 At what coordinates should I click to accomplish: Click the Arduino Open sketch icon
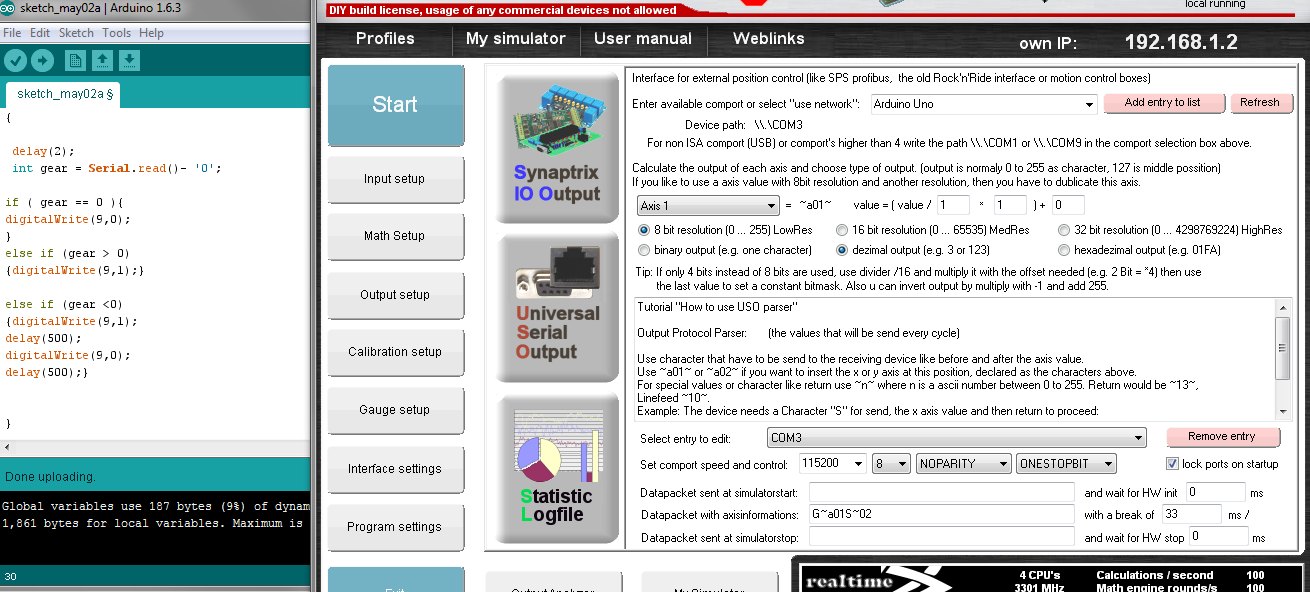click(x=102, y=61)
